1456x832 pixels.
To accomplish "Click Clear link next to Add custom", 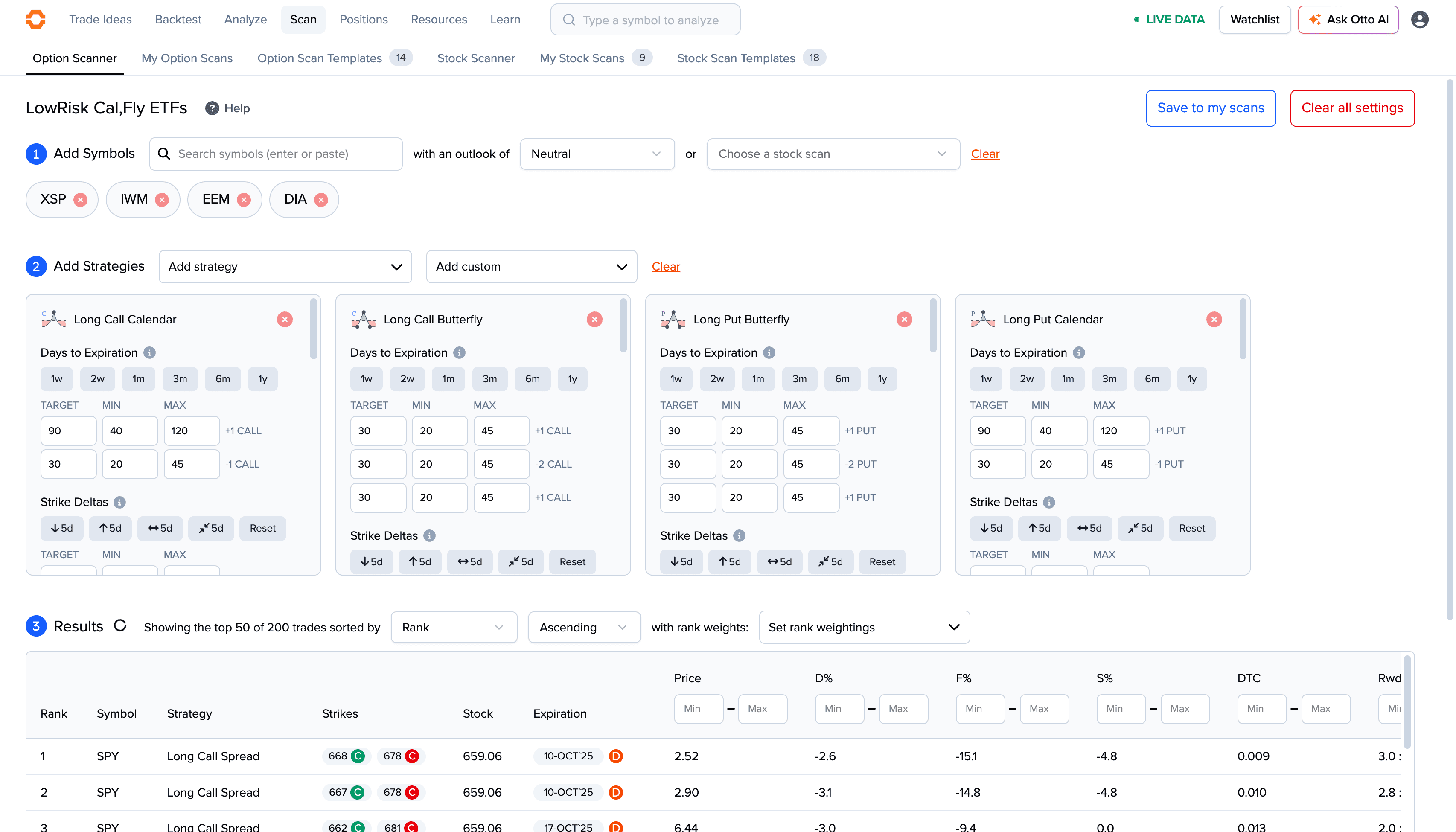I will tap(666, 266).
